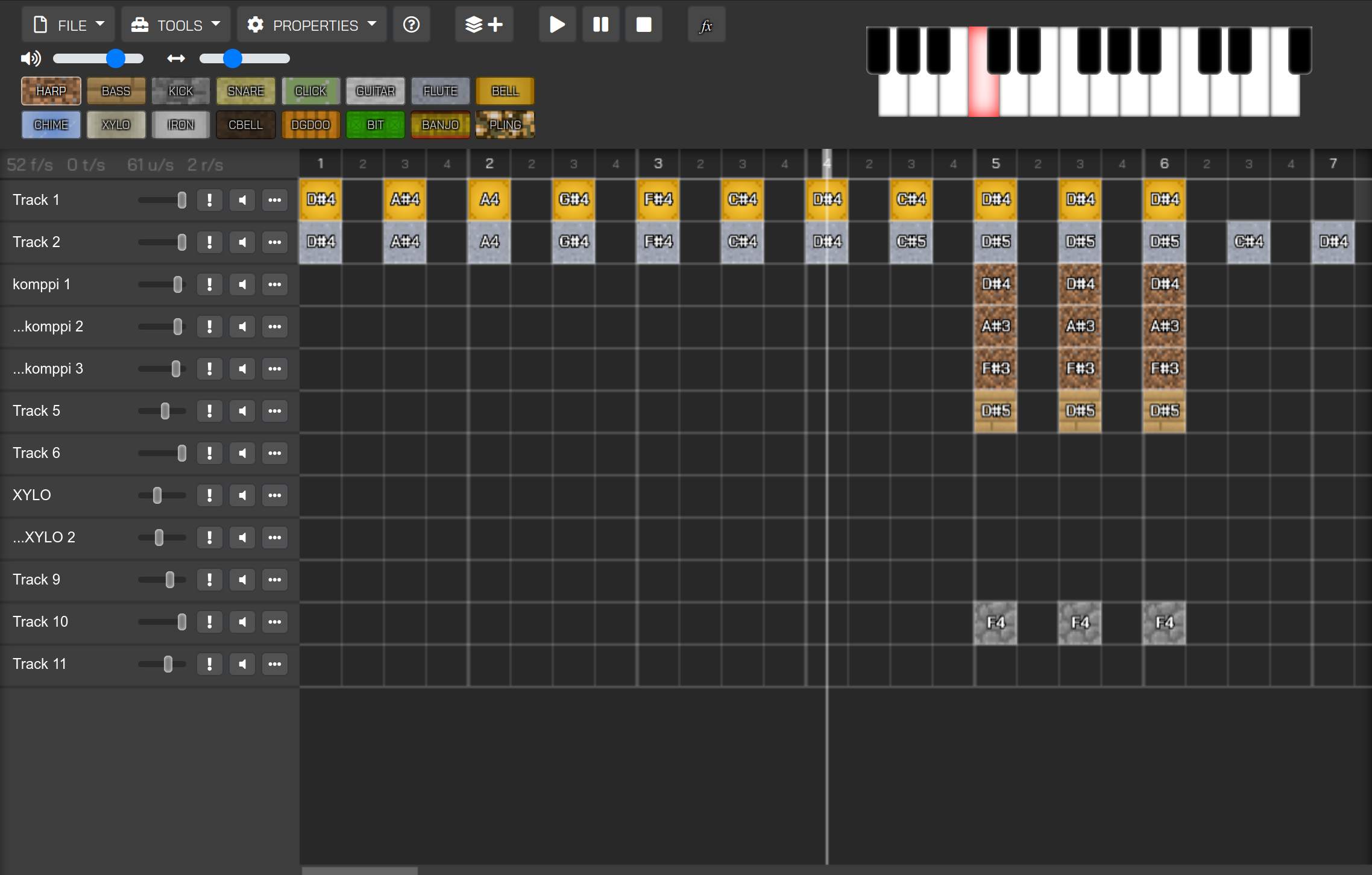Mute komppi 1 track
The width and height of the screenshot is (1372, 875).
(x=242, y=284)
